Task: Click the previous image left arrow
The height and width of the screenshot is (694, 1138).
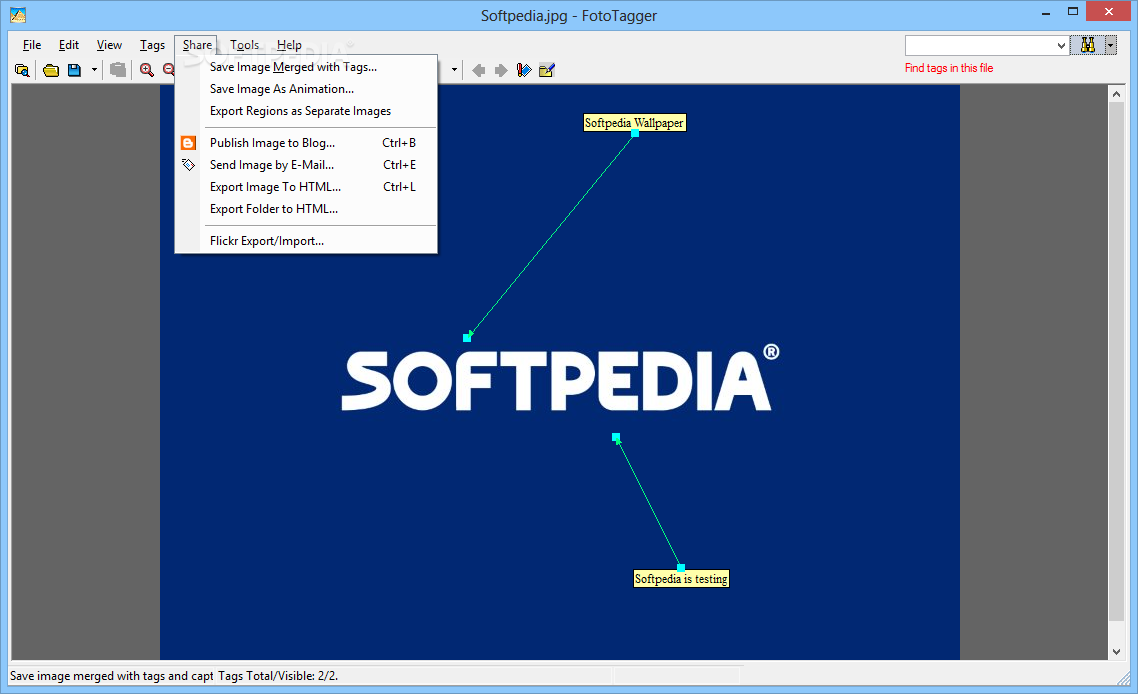Action: [478, 70]
